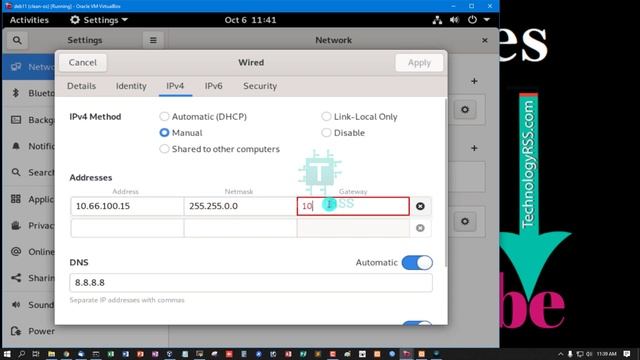This screenshot has height=360, width=640.
Task: Select Notifications bell icon in sidebar
Action: click(x=16, y=146)
